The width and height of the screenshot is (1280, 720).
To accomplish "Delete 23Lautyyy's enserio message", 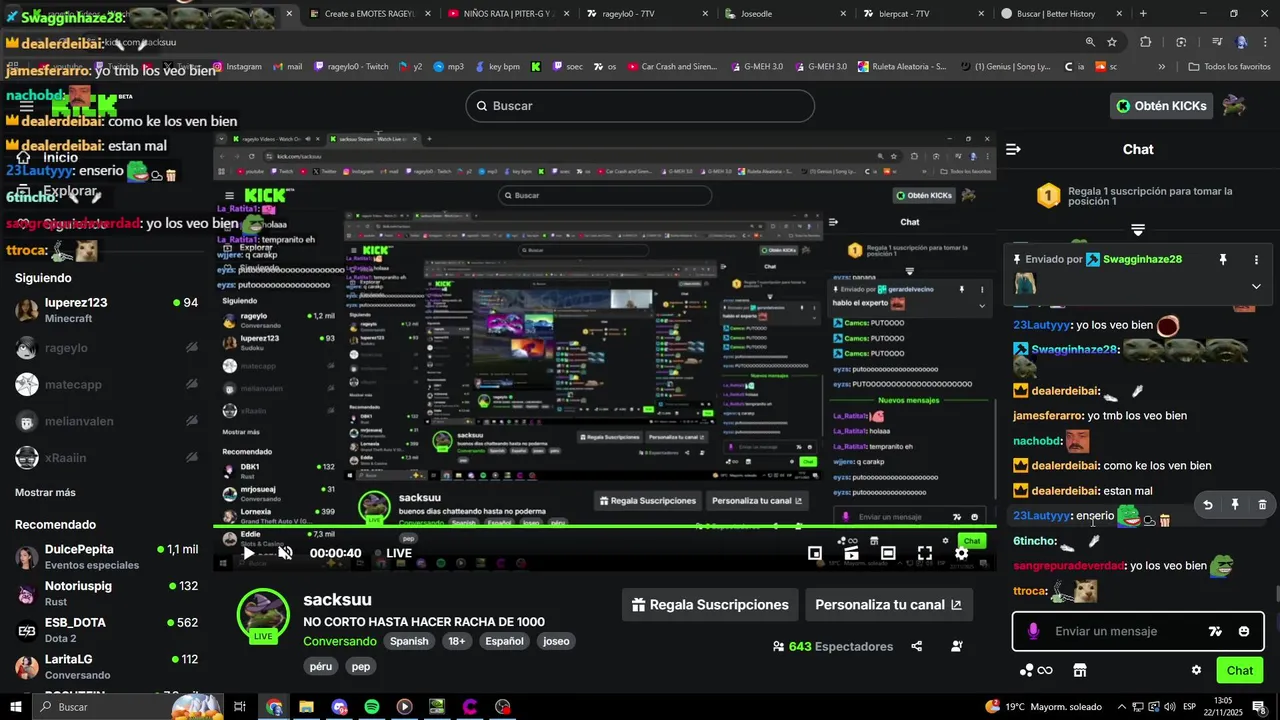I will tap(1262, 505).
